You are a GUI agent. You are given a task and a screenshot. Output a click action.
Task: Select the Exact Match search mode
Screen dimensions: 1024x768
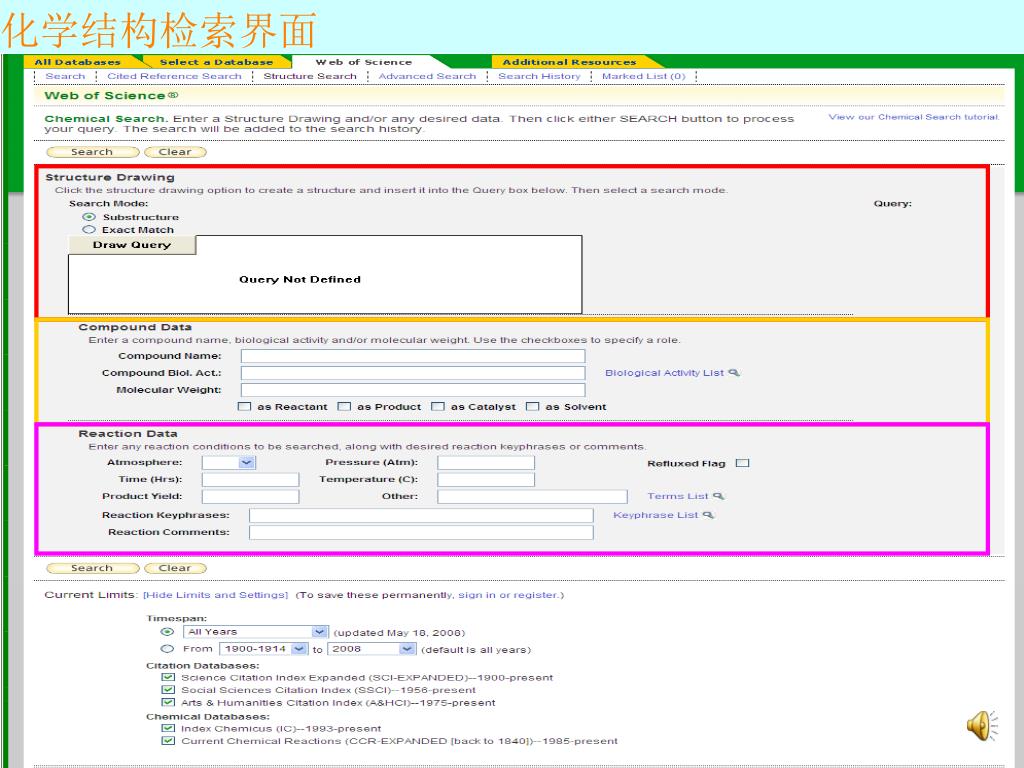[x=89, y=230]
